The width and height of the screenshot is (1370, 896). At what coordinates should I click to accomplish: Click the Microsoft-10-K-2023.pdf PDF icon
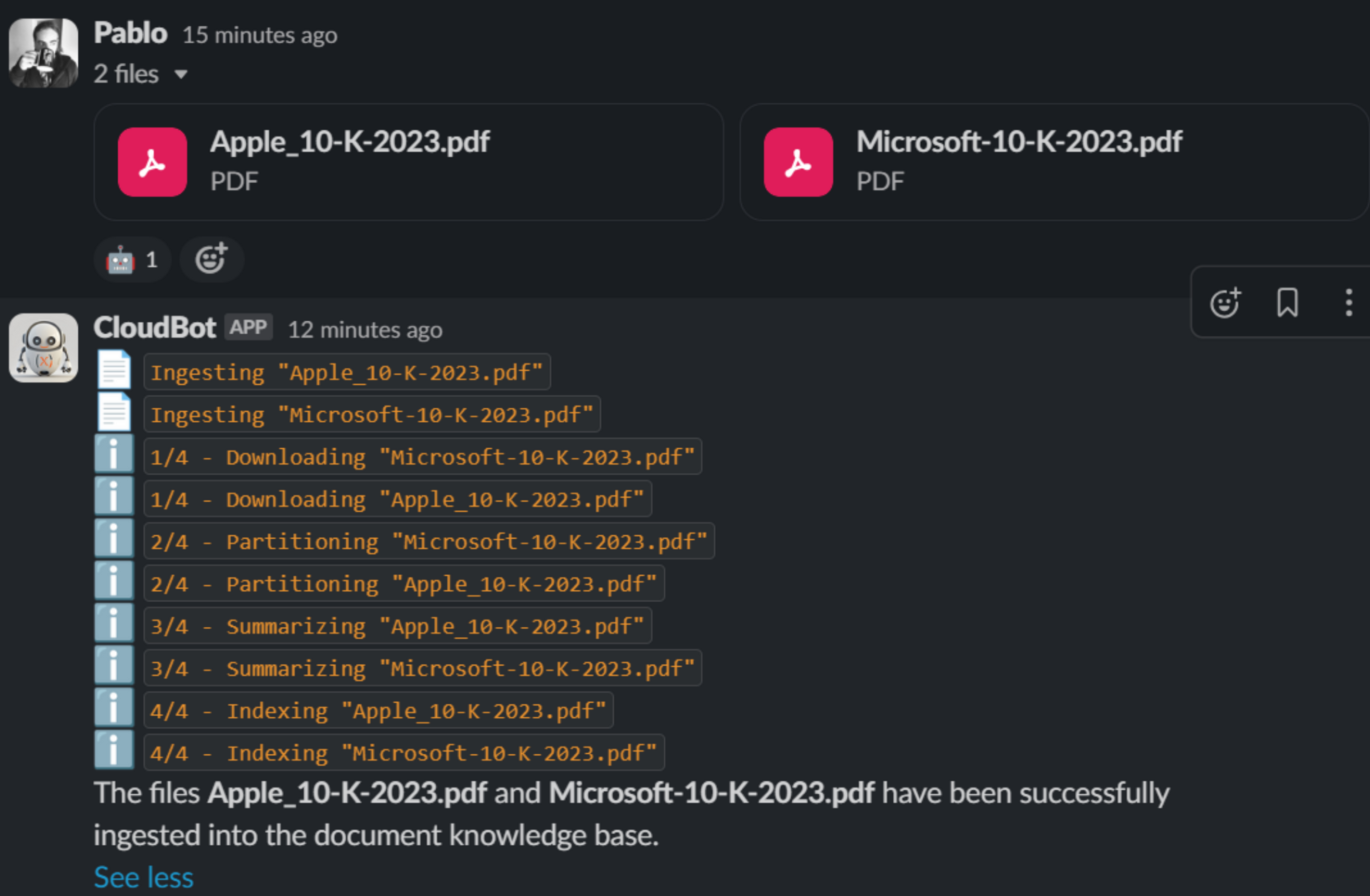pos(798,162)
